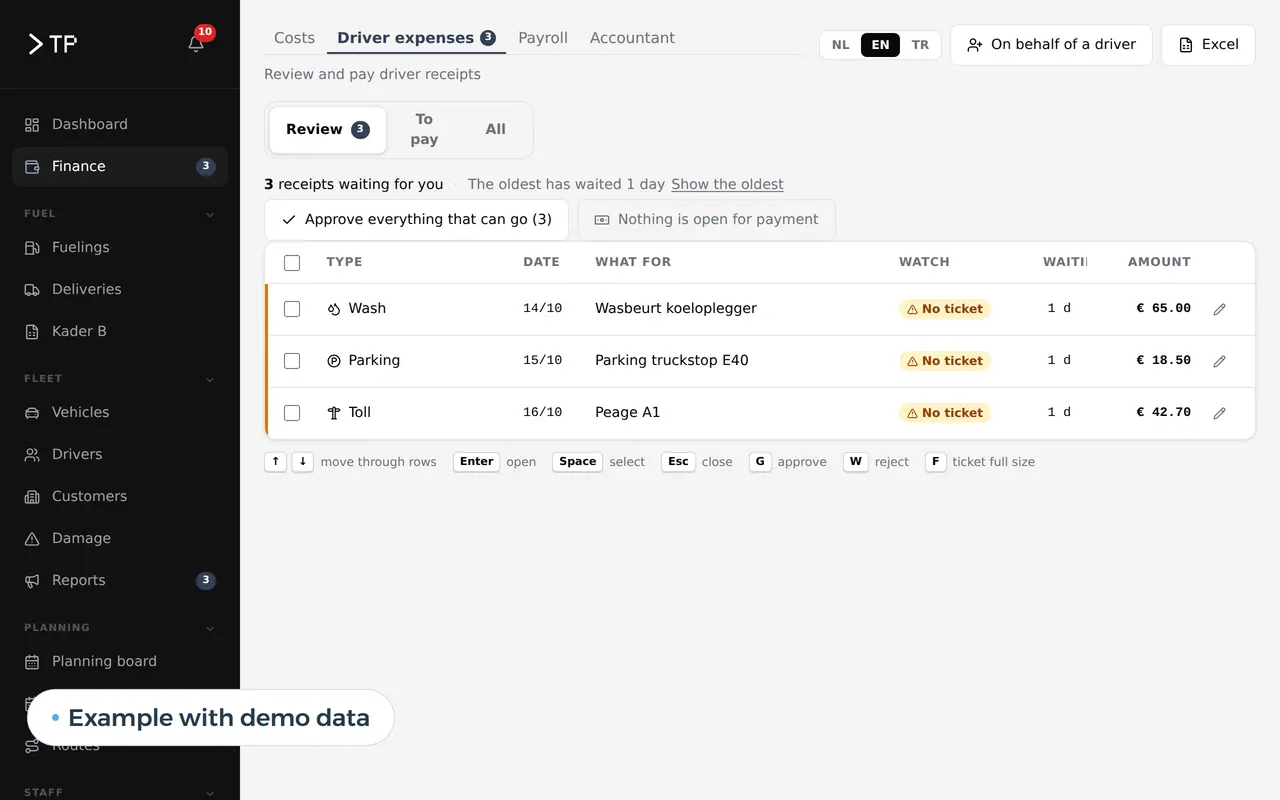Collapse the FUEL sidebar group
The width and height of the screenshot is (1280, 800).
[210, 214]
